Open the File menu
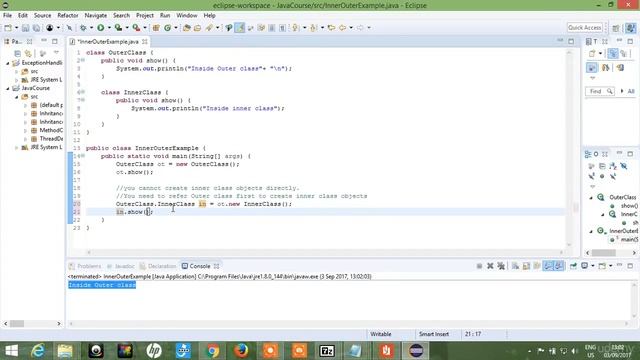640x360 pixels. [x=7, y=16]
